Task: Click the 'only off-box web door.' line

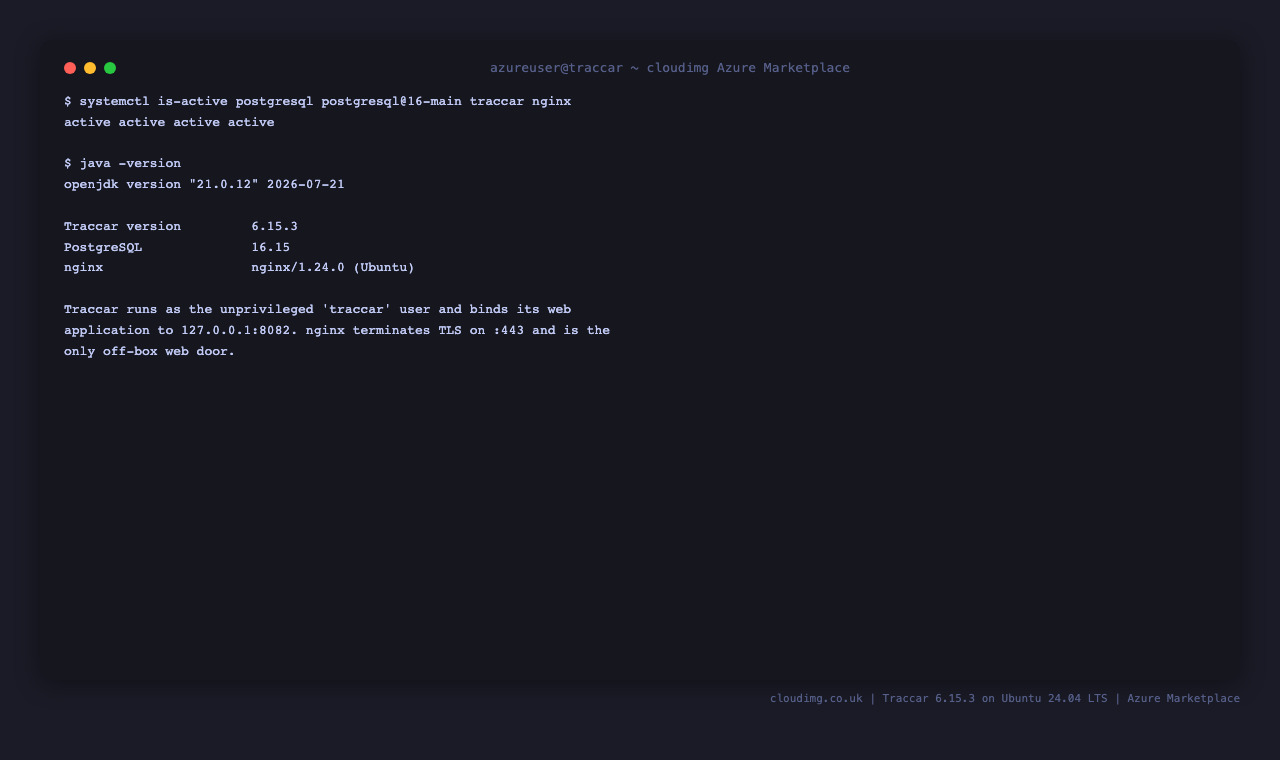Action: [150, 352]
